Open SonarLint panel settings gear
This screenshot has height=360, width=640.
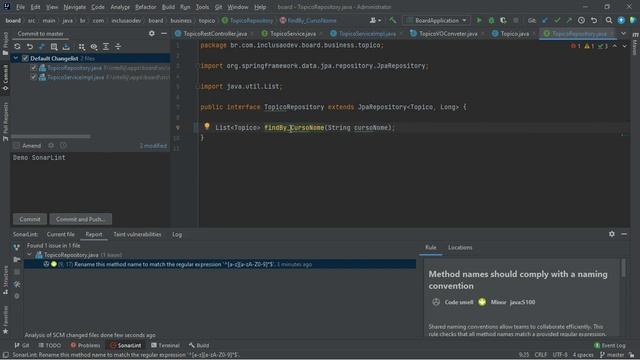point(612,234)
